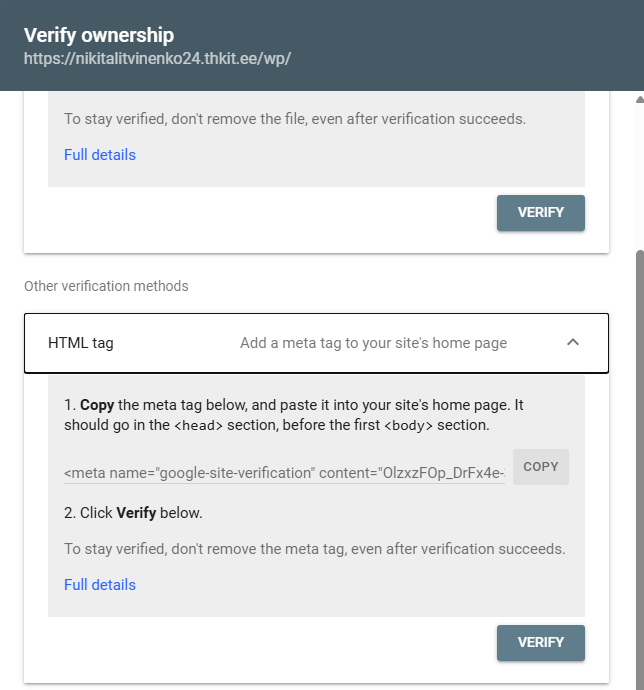Viewport: 644px width, 690px height.
Task: Click the 'Other verification methods' label
Action: pyautogui.click(x=106, y=286)
